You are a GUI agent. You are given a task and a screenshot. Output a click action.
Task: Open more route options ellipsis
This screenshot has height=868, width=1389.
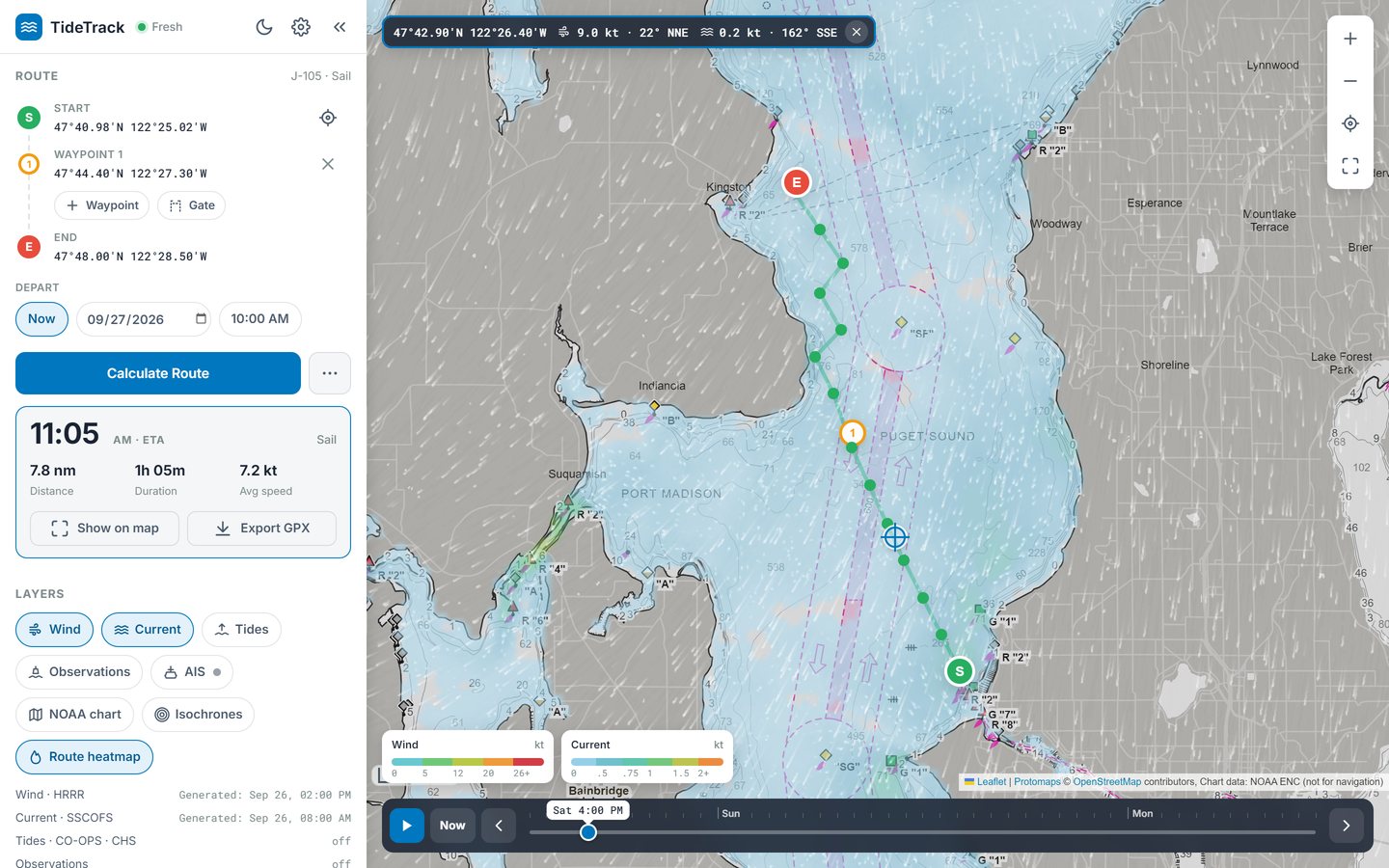pyautogui.click(x=330, y=373)
